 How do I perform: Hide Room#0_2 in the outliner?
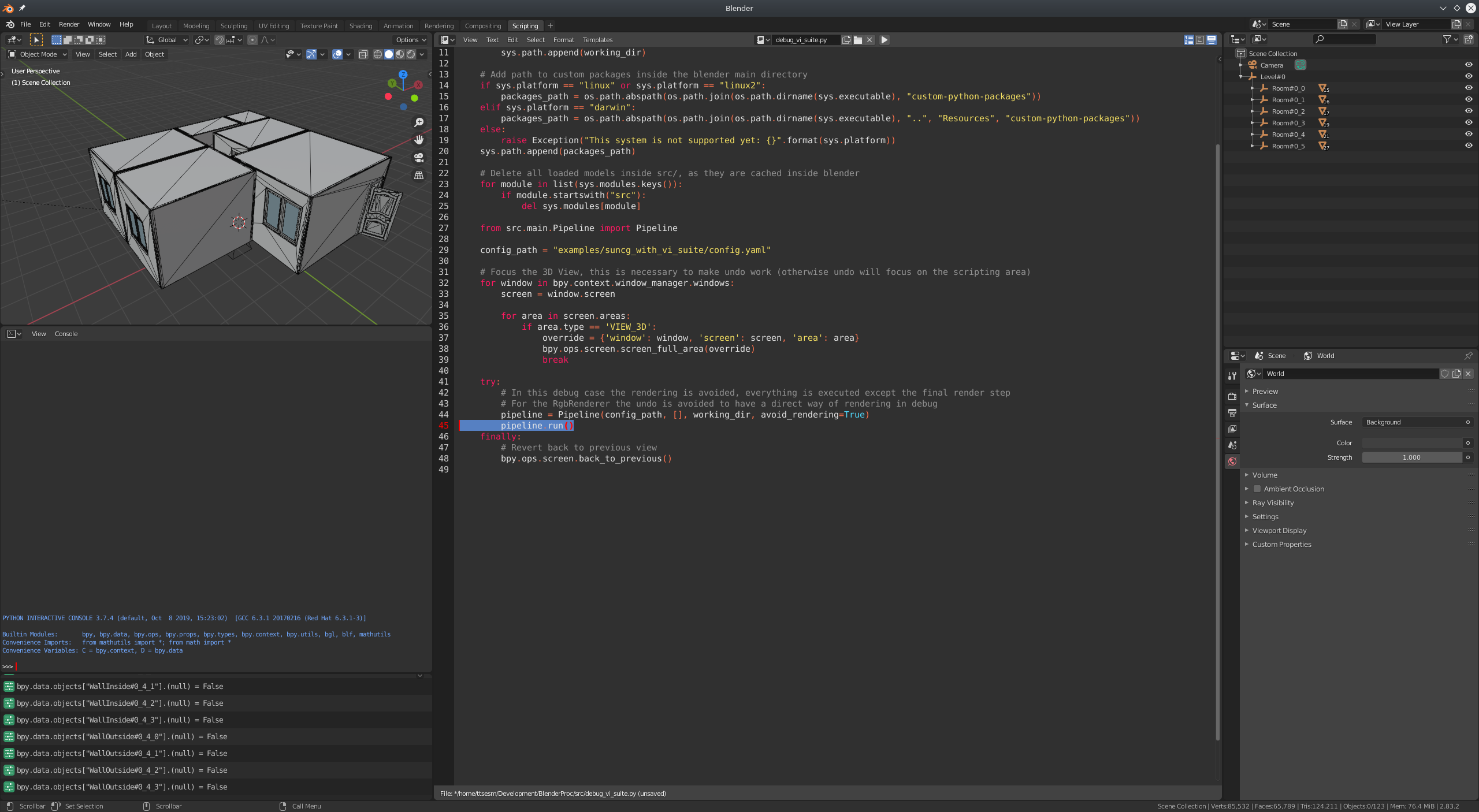click(1469, 111)
